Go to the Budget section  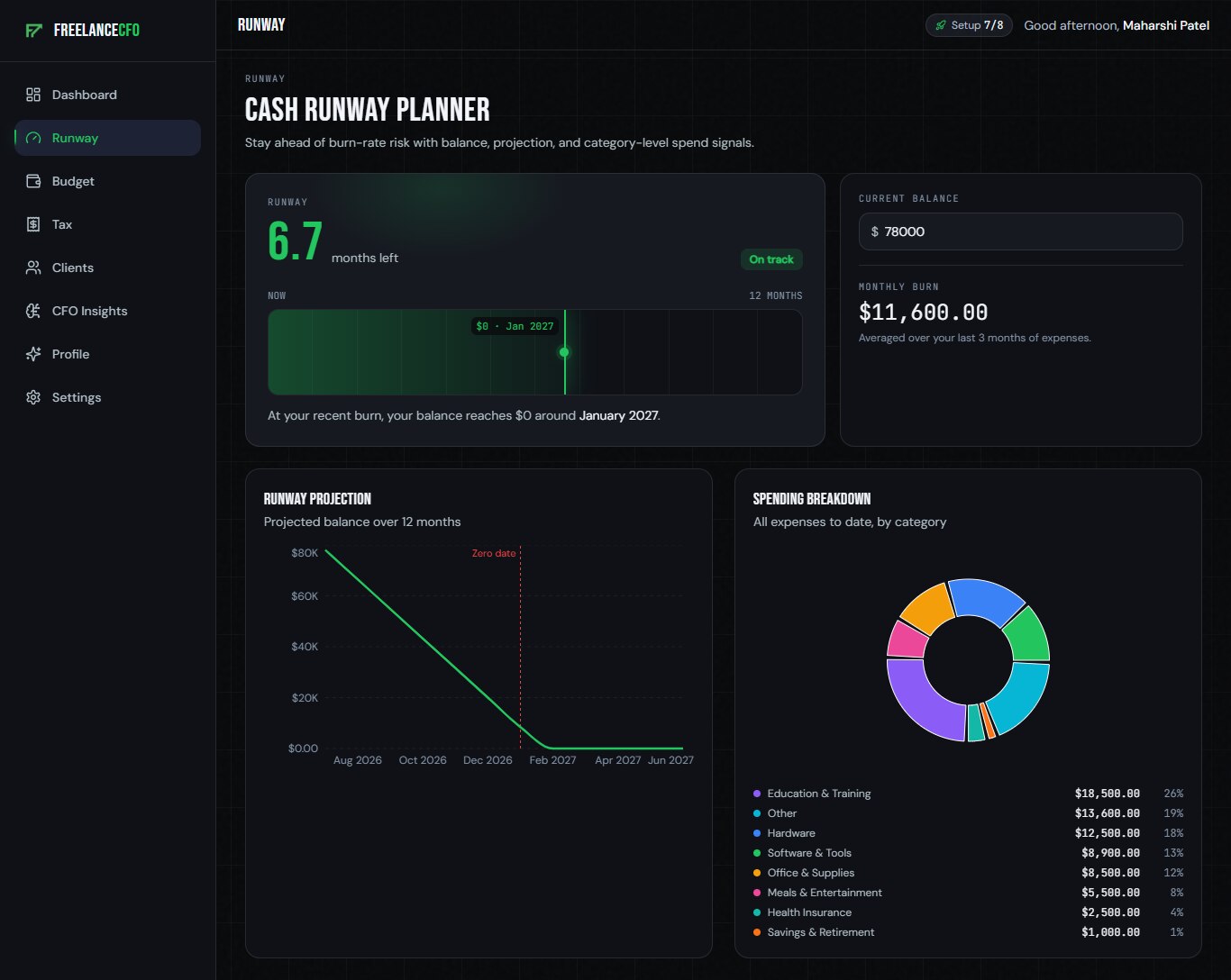107,181
